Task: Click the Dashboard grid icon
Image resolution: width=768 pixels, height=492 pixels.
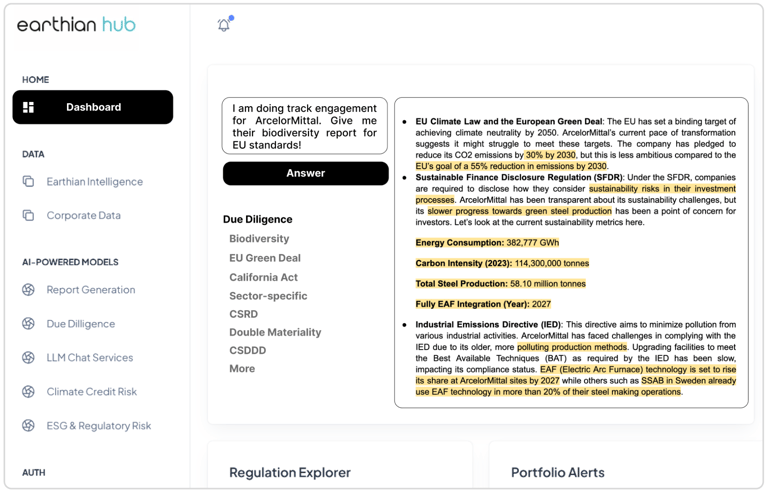Action: click(28, 107)
